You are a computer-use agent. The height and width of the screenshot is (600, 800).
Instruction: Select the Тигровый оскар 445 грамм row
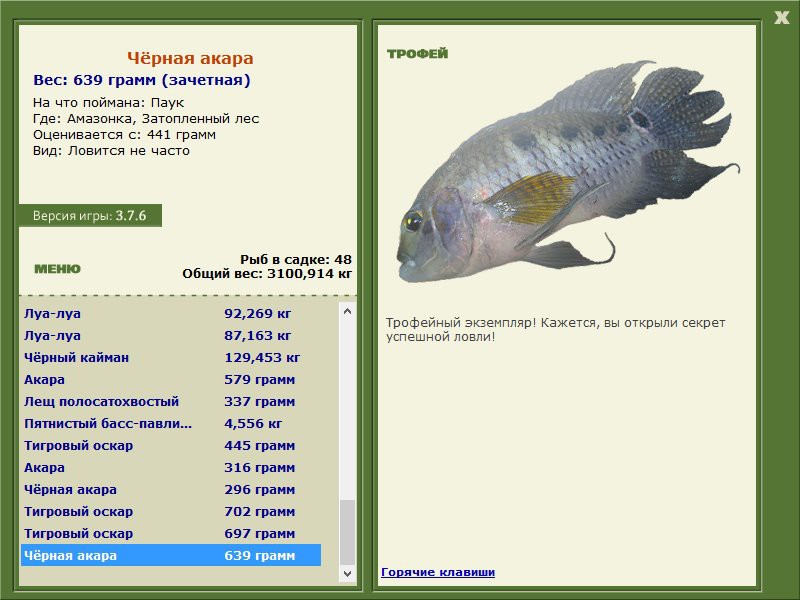pyautogui.click(x=171, y=445)
